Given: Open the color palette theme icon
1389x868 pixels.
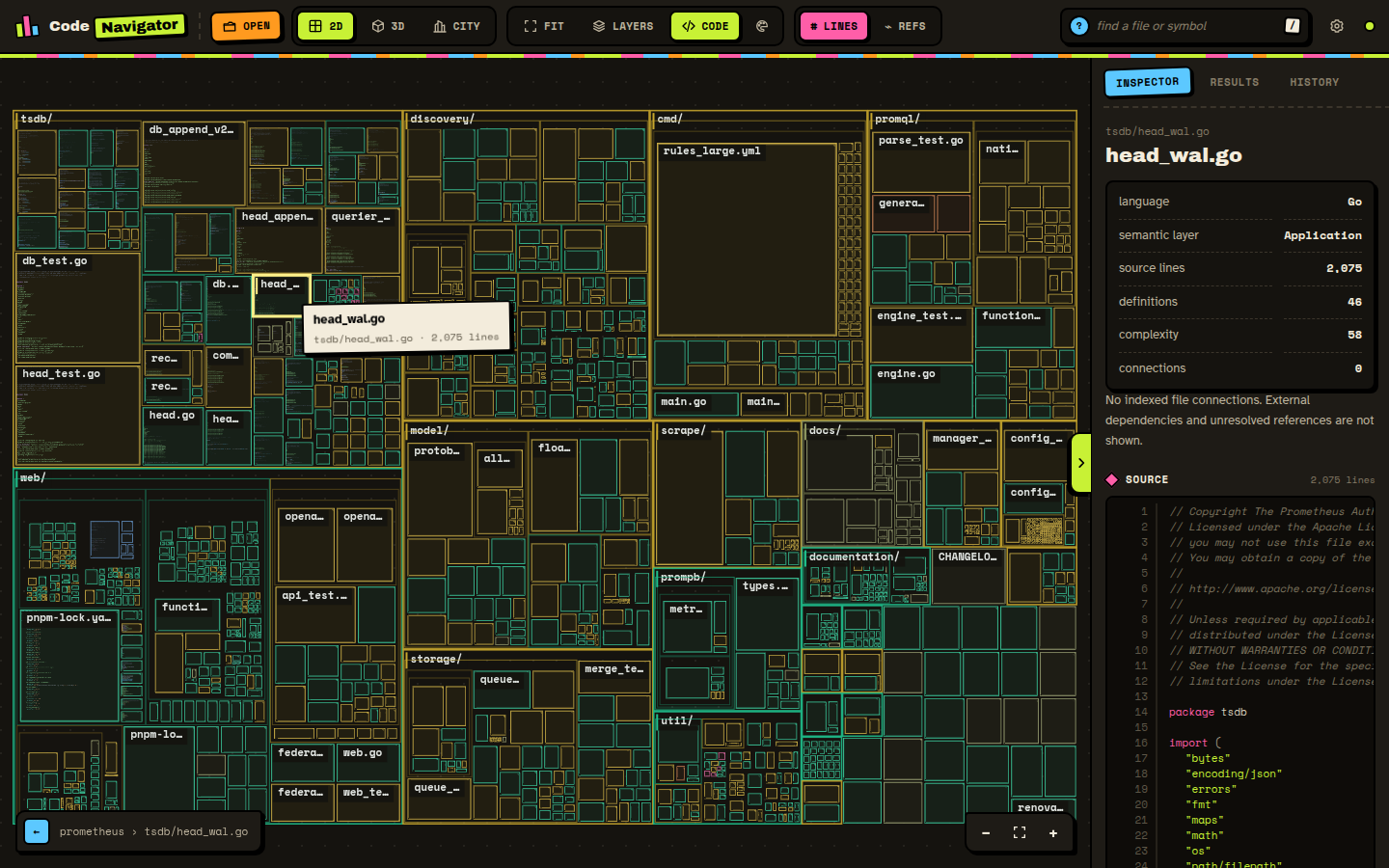Looking at the screenshot, I should point(762,26).
